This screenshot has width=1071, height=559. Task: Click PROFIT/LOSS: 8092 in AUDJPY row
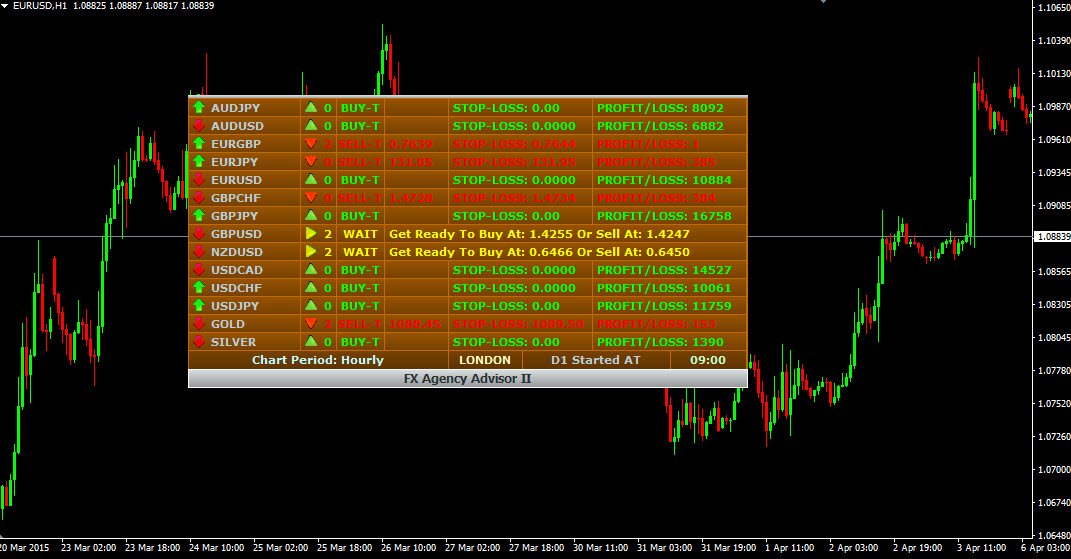[x=660, y=108]
